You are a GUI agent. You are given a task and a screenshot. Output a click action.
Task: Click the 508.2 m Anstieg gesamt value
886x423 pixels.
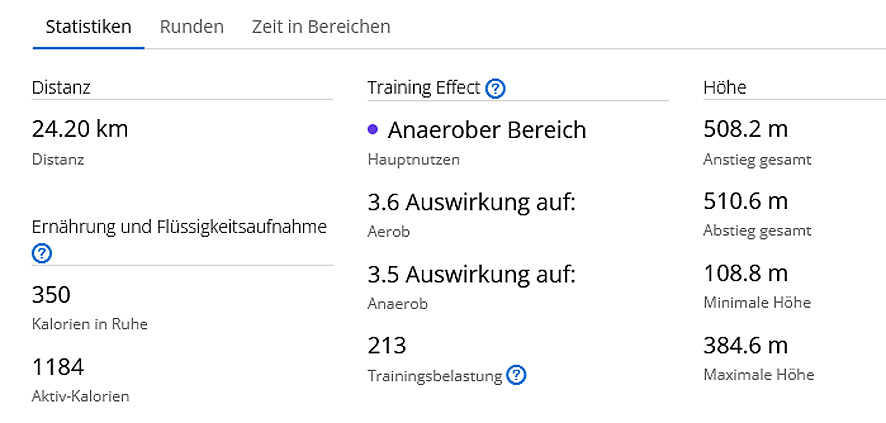[x=745, y=129]
